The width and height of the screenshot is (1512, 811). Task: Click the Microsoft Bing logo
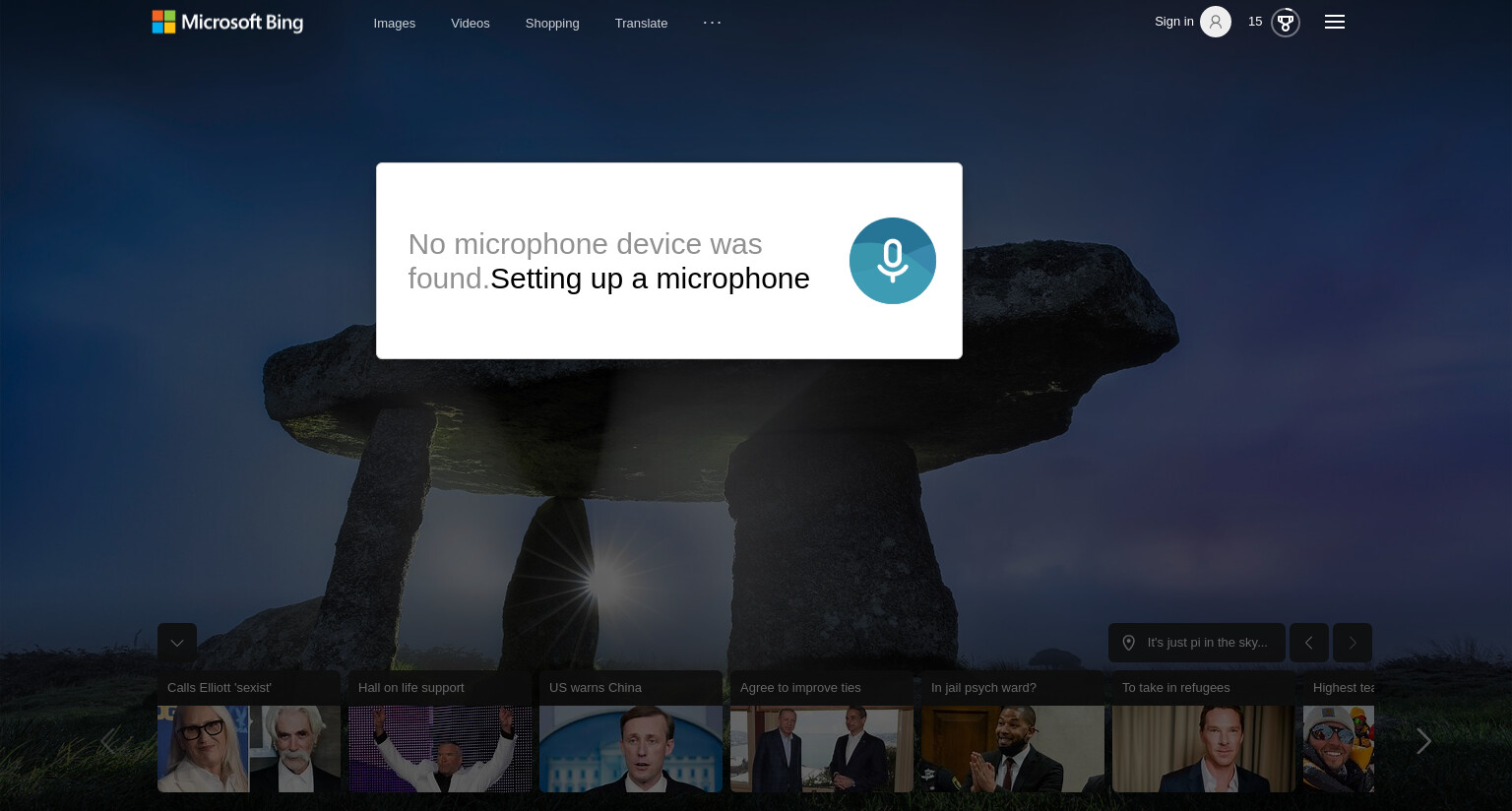227,22
